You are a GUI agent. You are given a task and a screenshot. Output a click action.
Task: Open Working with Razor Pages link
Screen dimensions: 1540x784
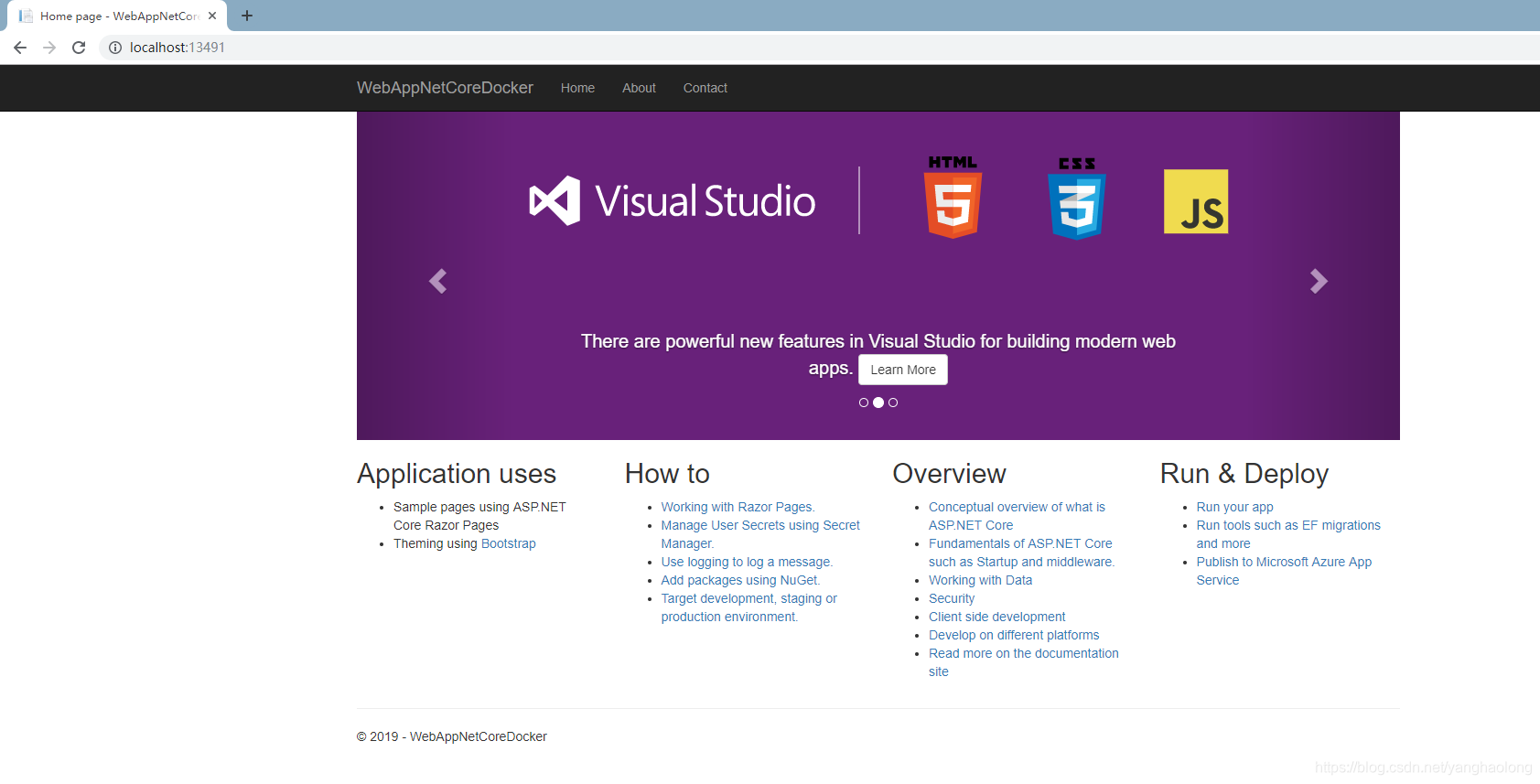(738, 507)
